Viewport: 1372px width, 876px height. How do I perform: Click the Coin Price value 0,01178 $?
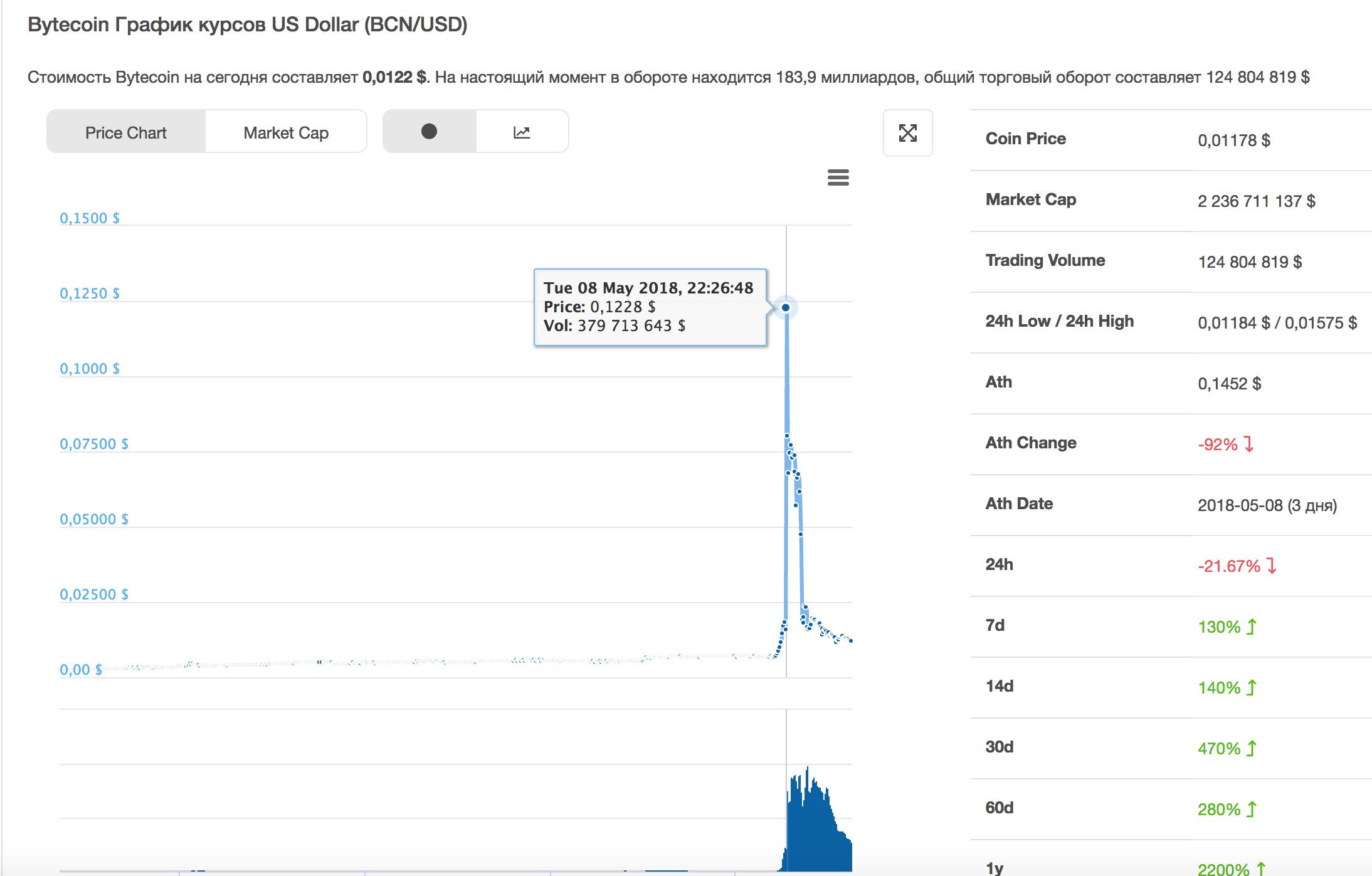click(1233, 140)
